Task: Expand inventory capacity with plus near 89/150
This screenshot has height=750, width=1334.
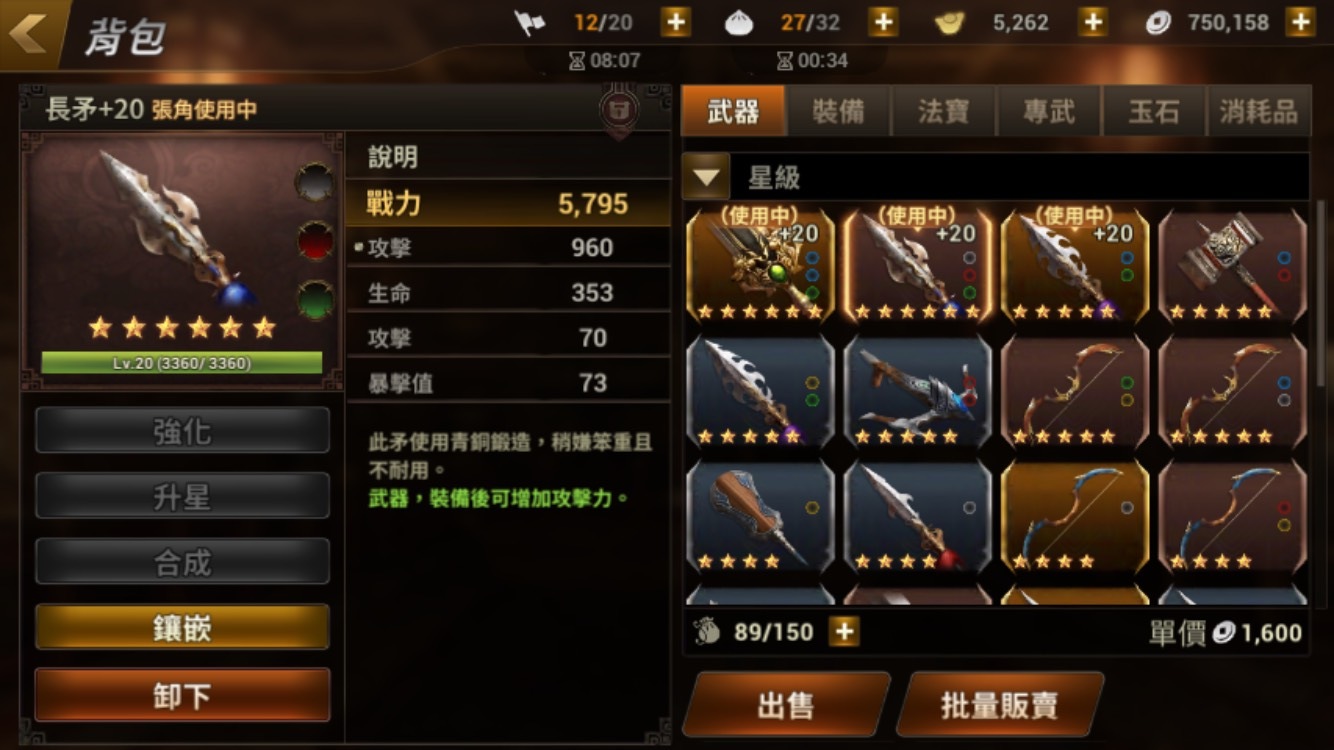Action: tap(844, 631)
